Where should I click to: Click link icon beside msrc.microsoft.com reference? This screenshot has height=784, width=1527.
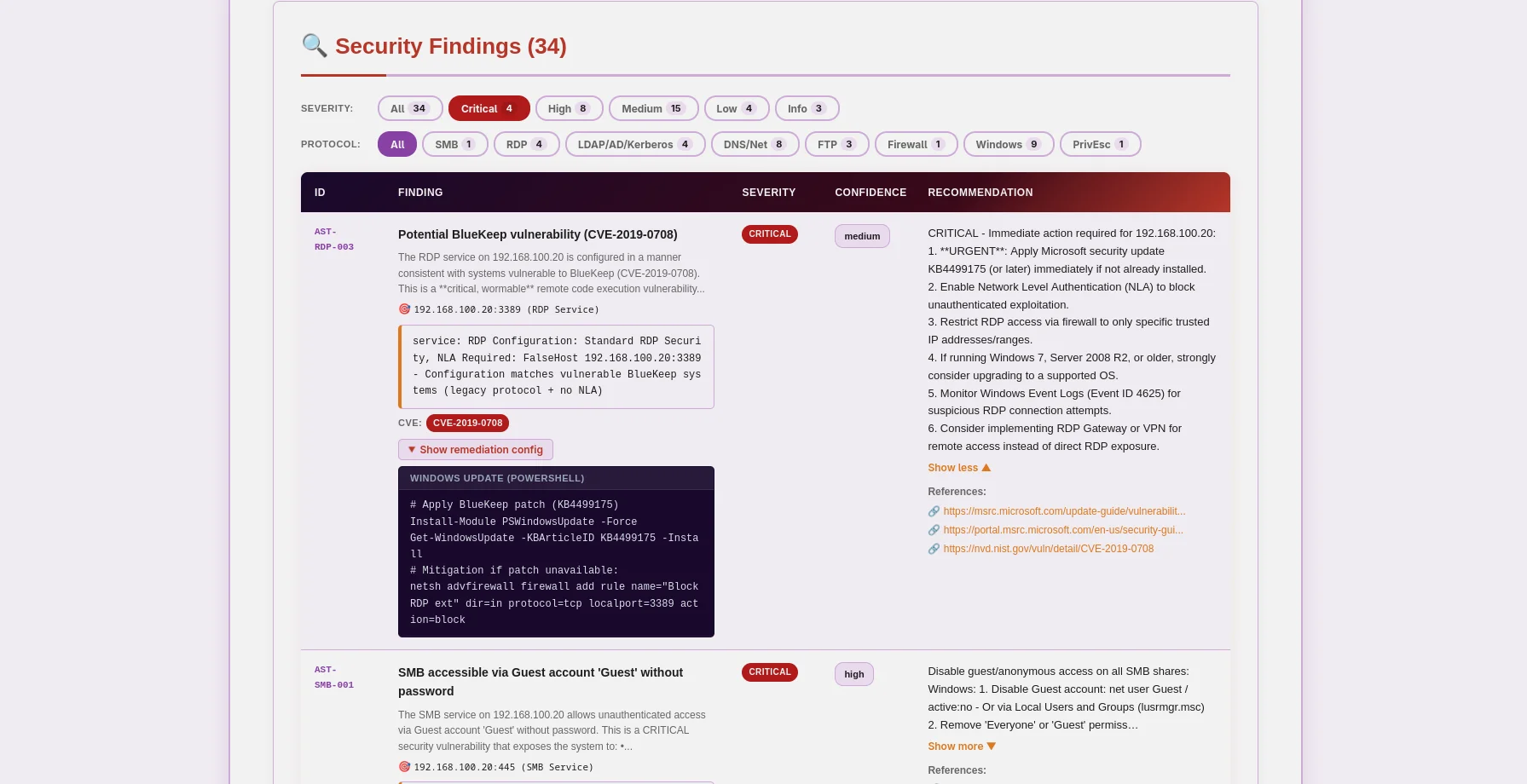click(934, 511)
